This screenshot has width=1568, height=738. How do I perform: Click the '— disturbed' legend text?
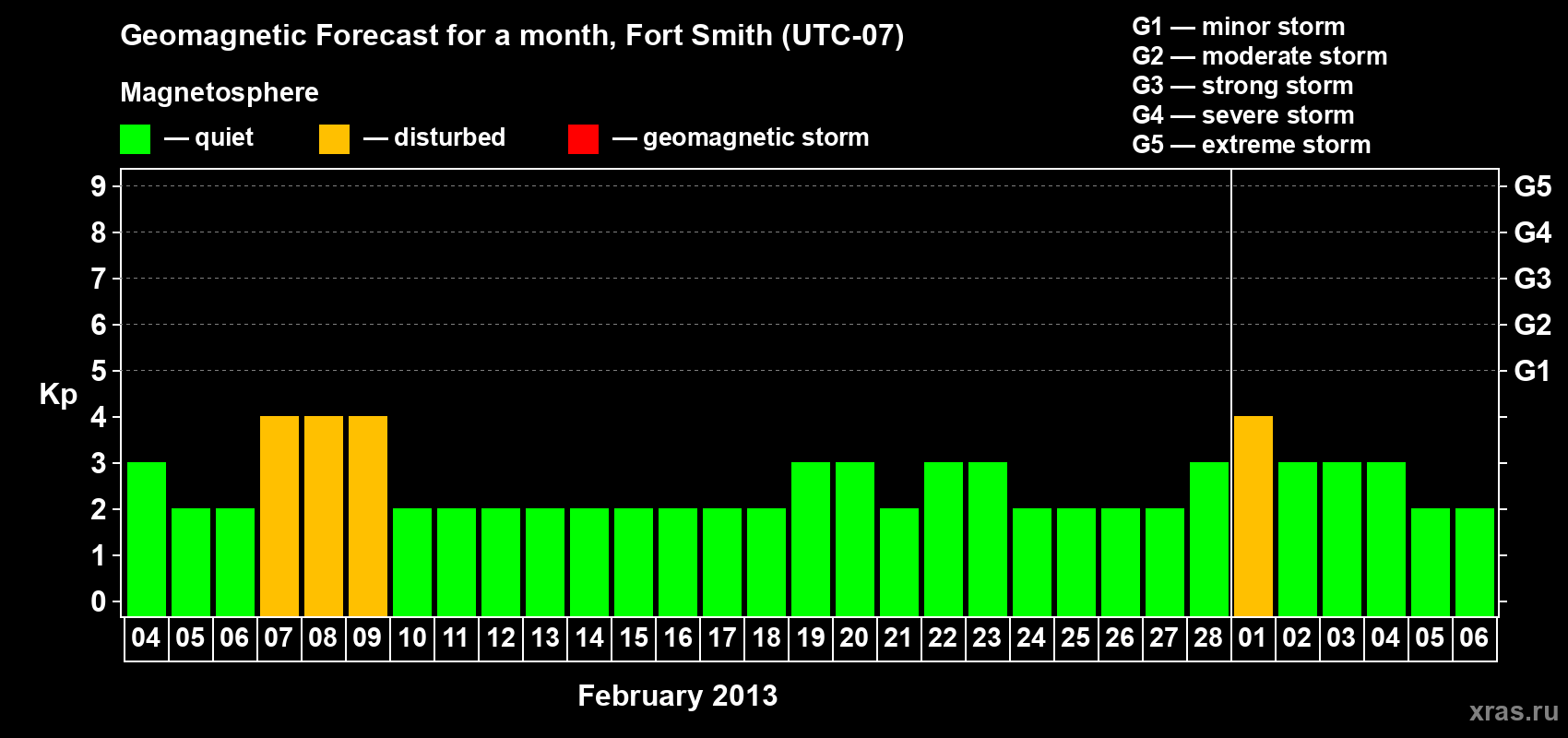click(x=434, y=137)
